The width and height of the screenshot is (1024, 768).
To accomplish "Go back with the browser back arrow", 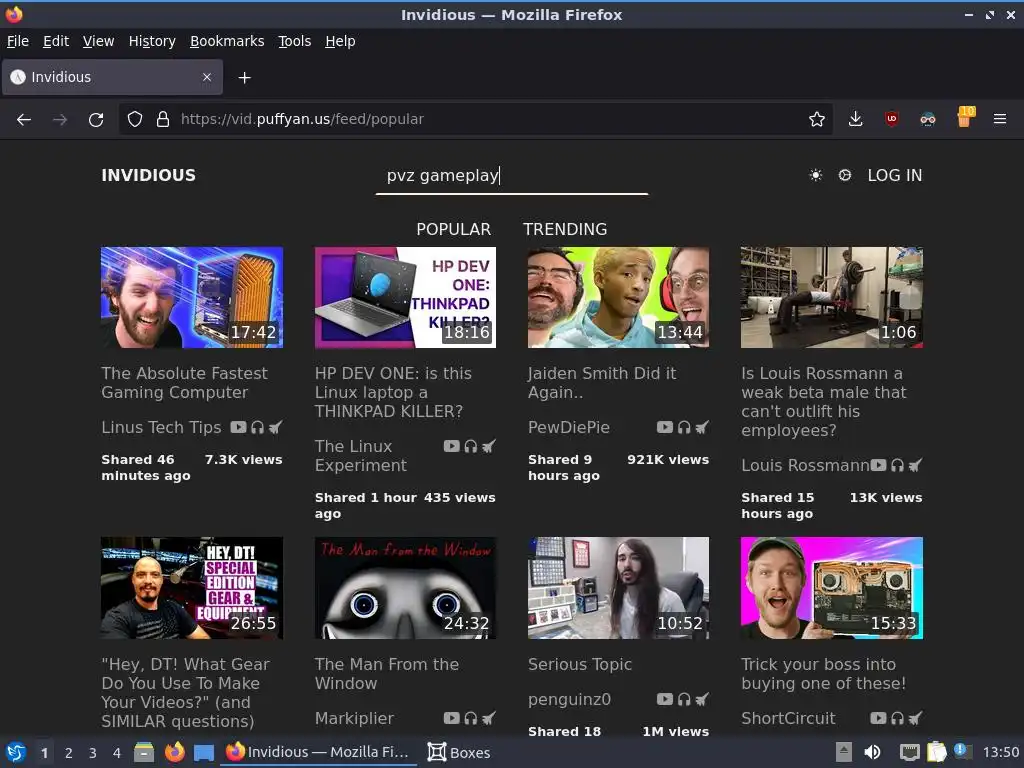I will tap(24, 120).
